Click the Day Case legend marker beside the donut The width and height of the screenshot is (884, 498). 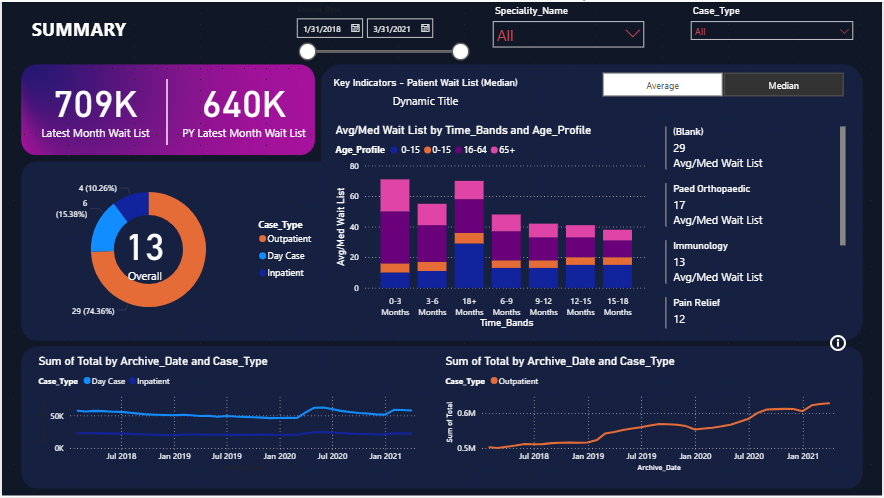click(x=262, y=256)
